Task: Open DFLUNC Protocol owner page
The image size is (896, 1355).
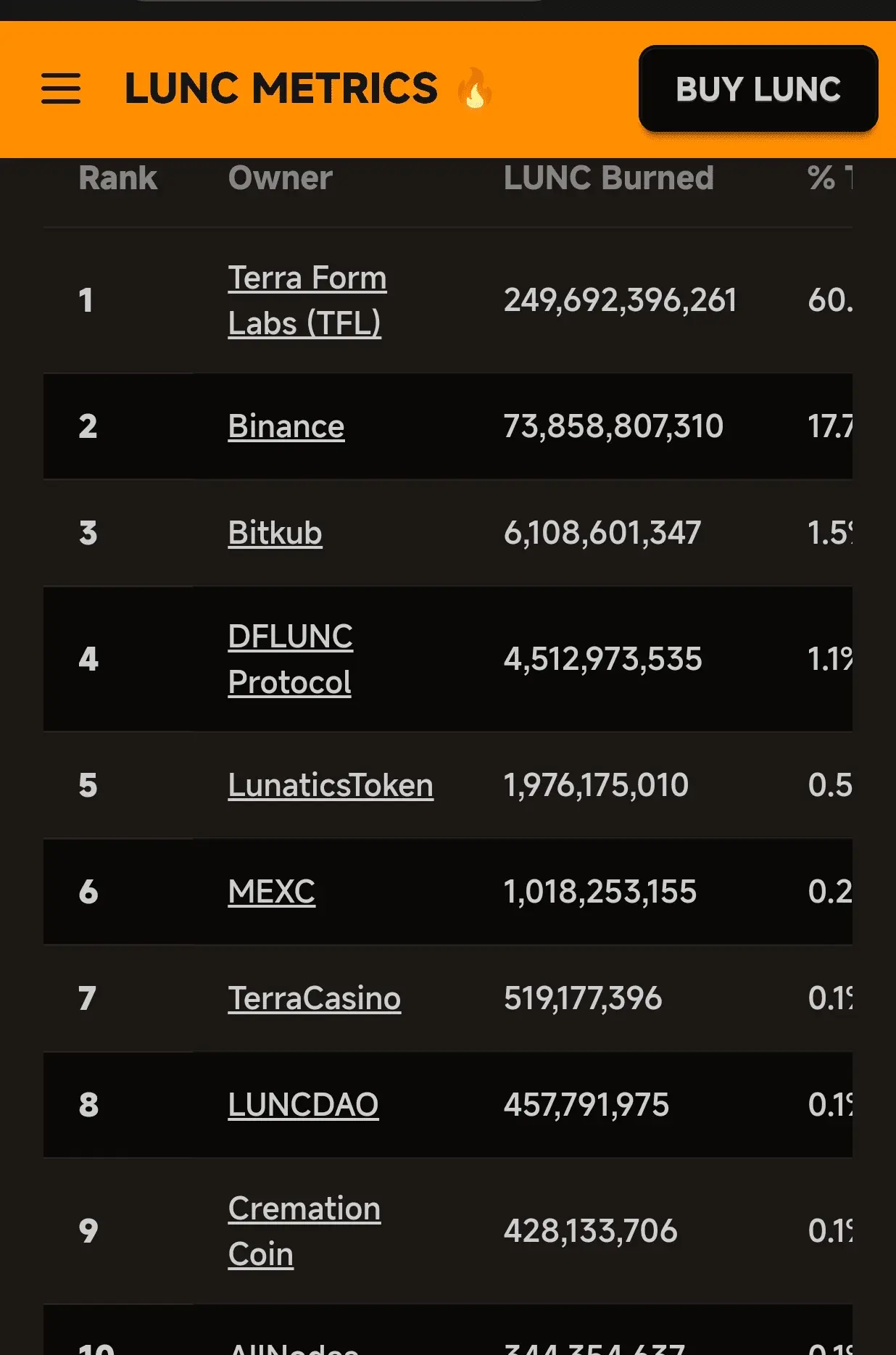Action: (x=290, y=659)
